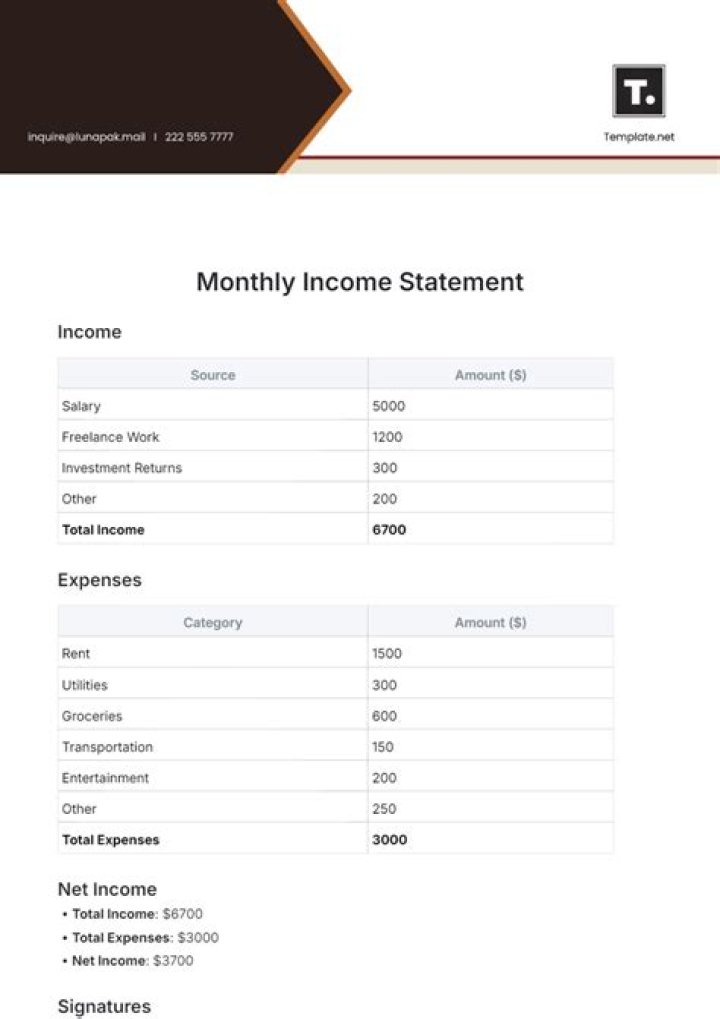Screen dimensions: 720x1019
Task: Click the Salary amount cell 5000
Action: (389, 406)
